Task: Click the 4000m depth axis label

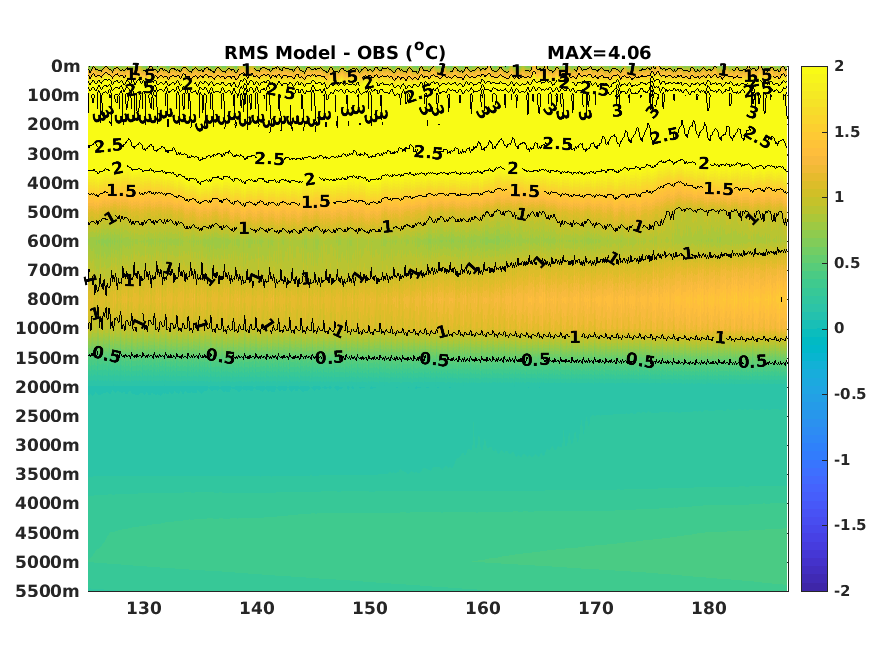Action: pyautogui.click(x=48, y=503)
